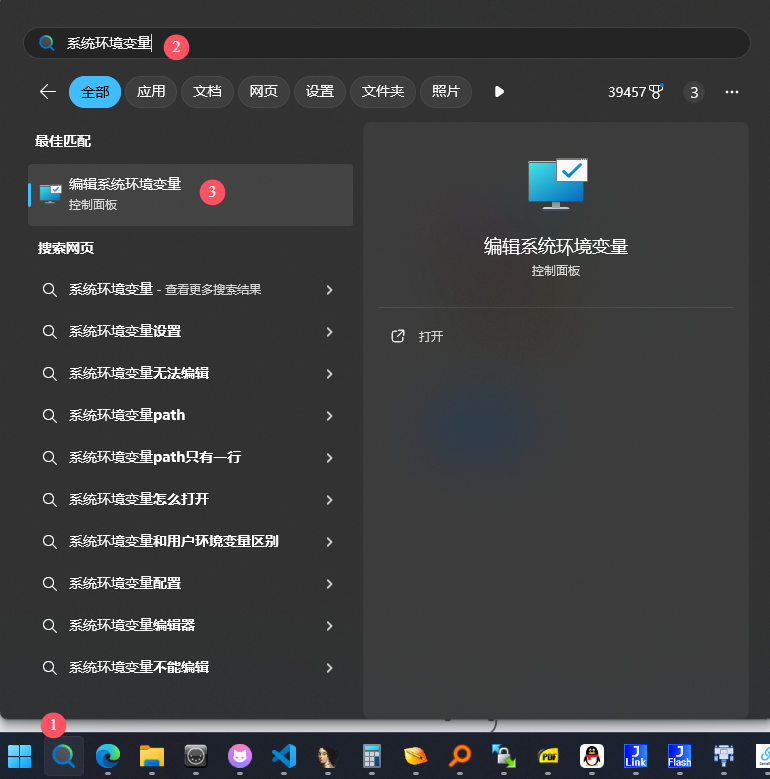The image size is (770, 779).
Task: Launch J-Flash from the taskbar
Action: 679,755
